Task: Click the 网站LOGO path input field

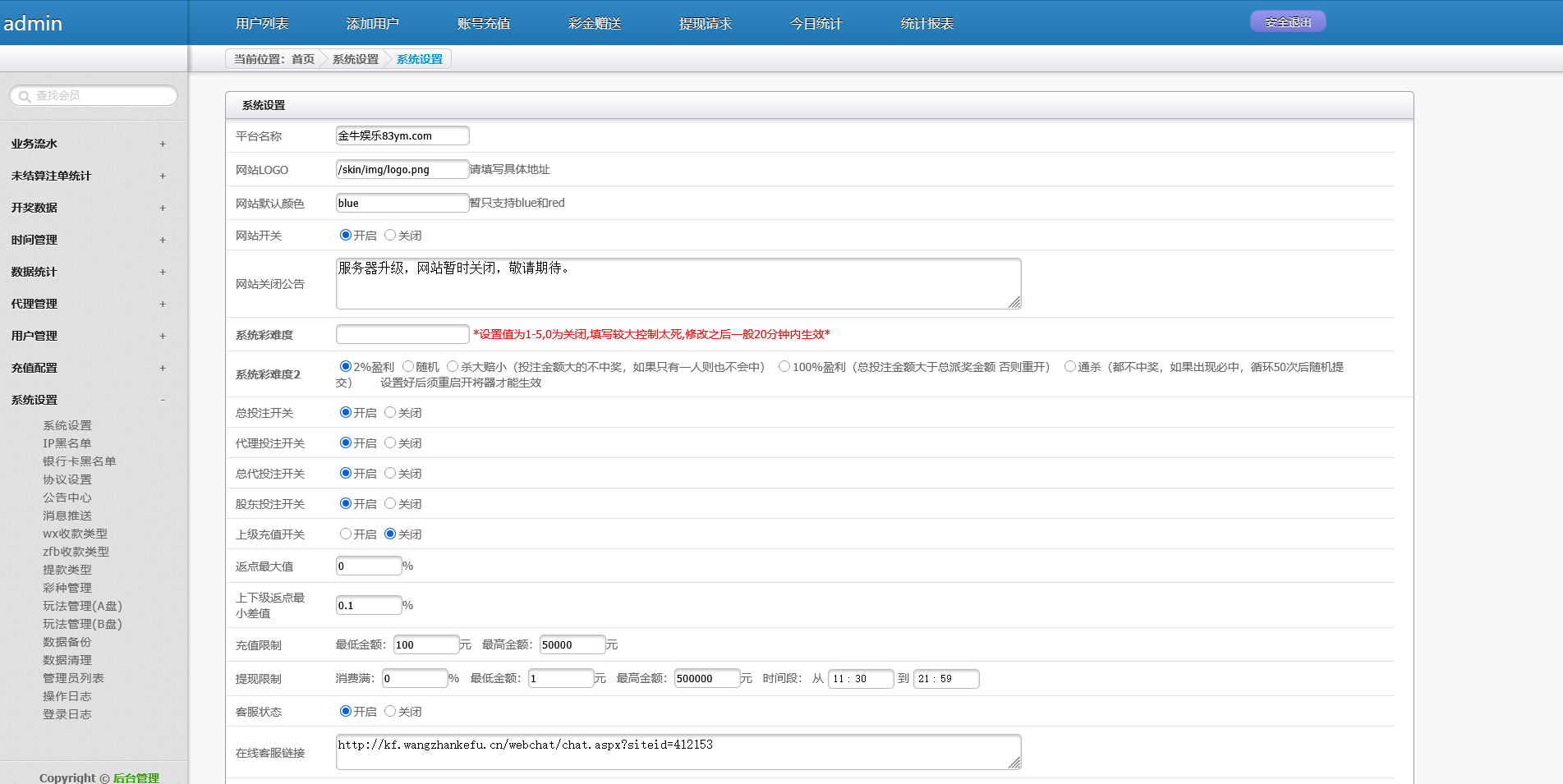Action: tap(402, 169)
